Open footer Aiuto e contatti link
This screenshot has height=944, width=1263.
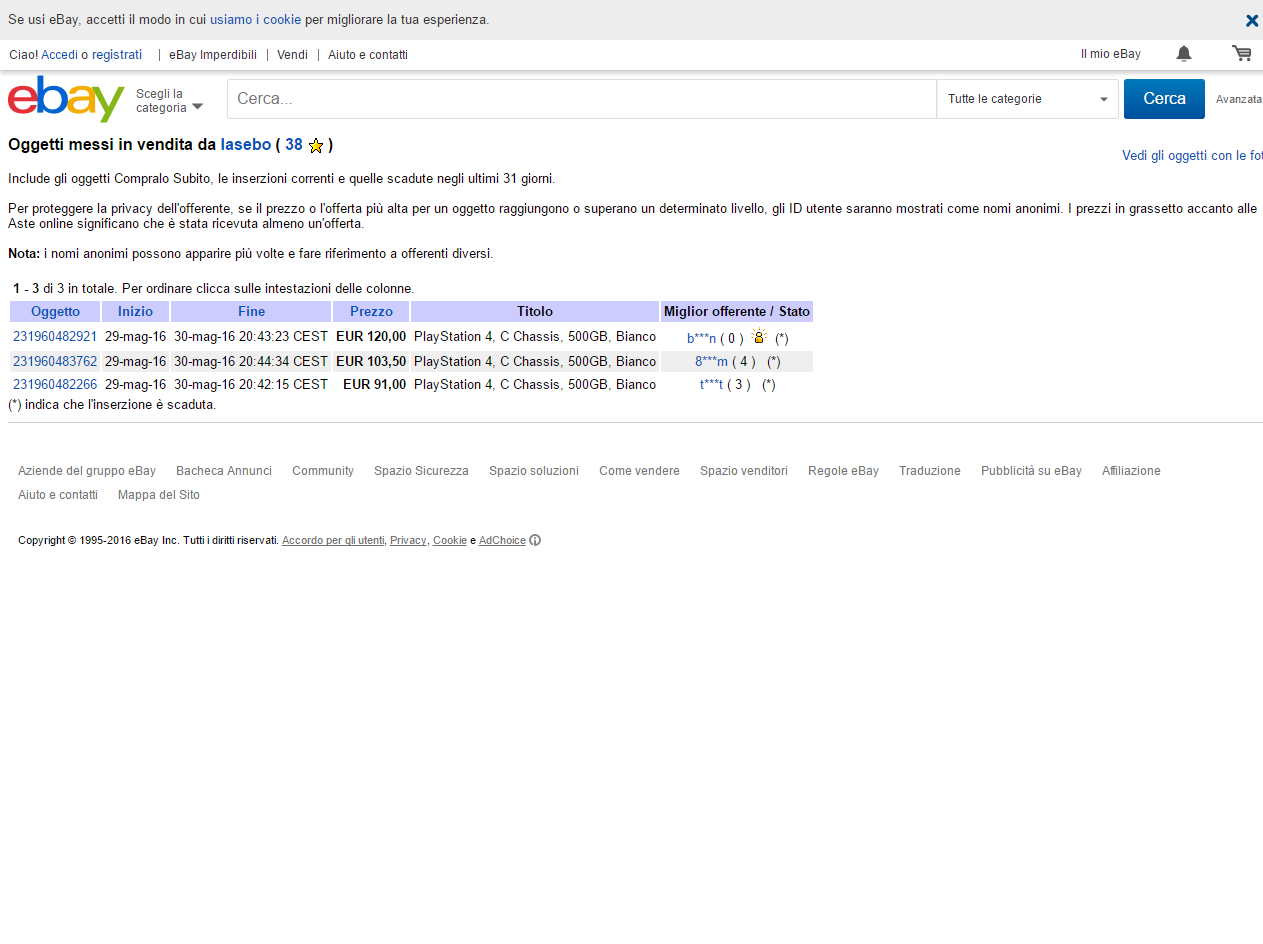pos(58,495)
